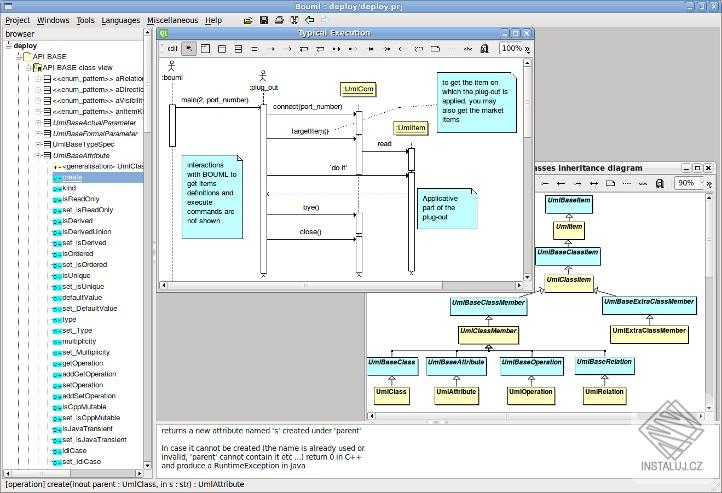Click browser panel scroll-down arrow

pos(148,465)
